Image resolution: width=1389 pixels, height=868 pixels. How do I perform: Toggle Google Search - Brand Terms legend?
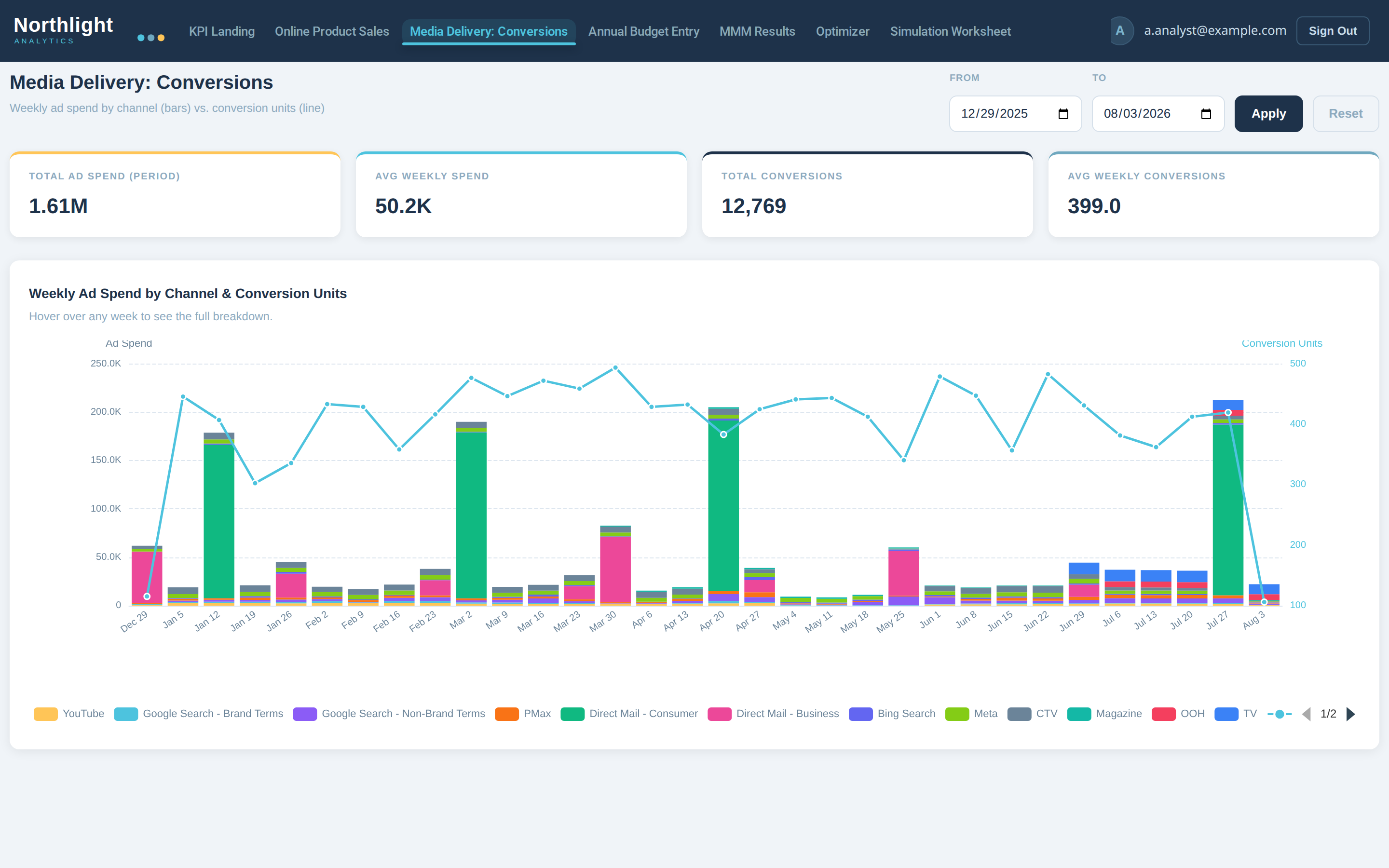tap(199, 714)
